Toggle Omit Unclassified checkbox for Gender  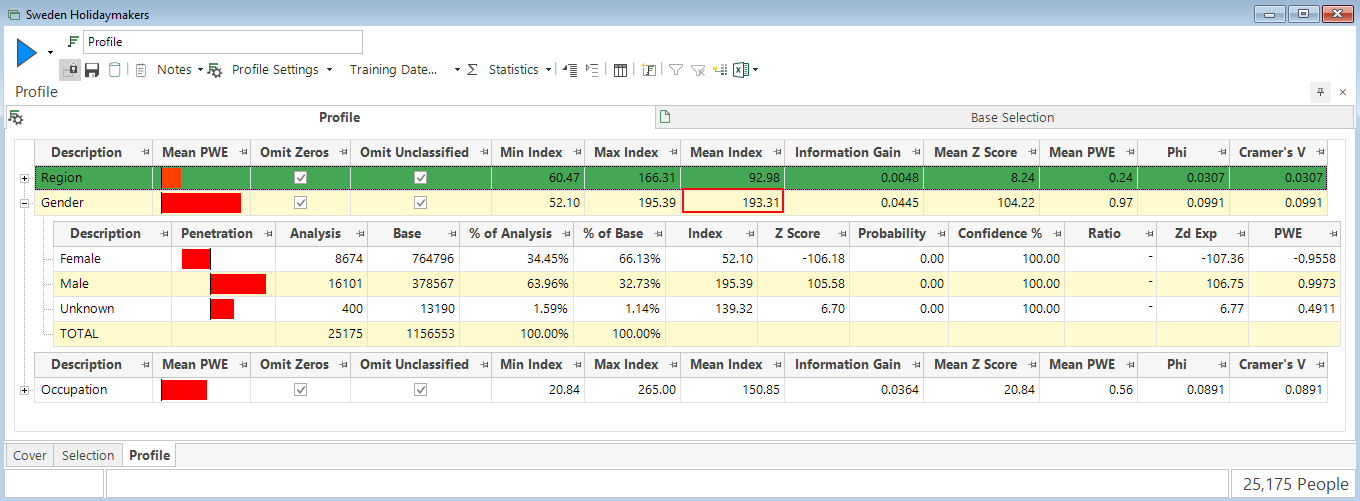(421, 203)
